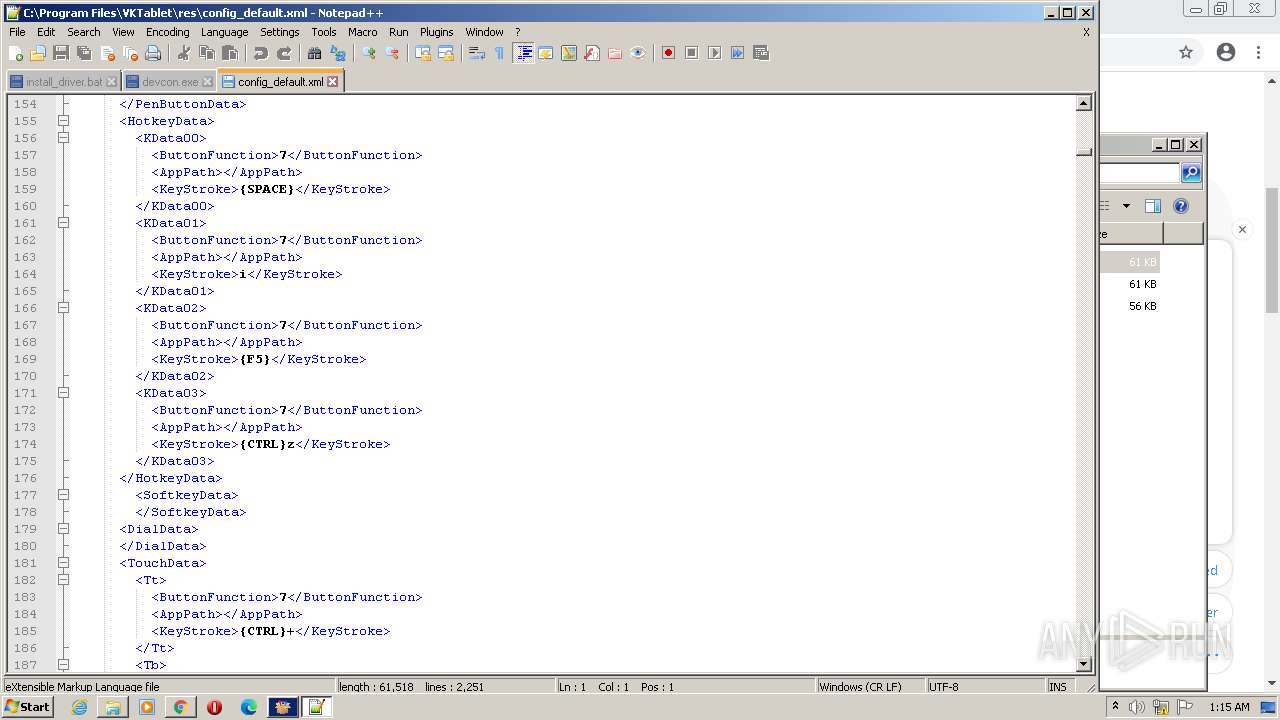The height and width of the screenshot is (720, 1280).
Task: Toggle word wrap toolbar button
Action: coord(477,53)
